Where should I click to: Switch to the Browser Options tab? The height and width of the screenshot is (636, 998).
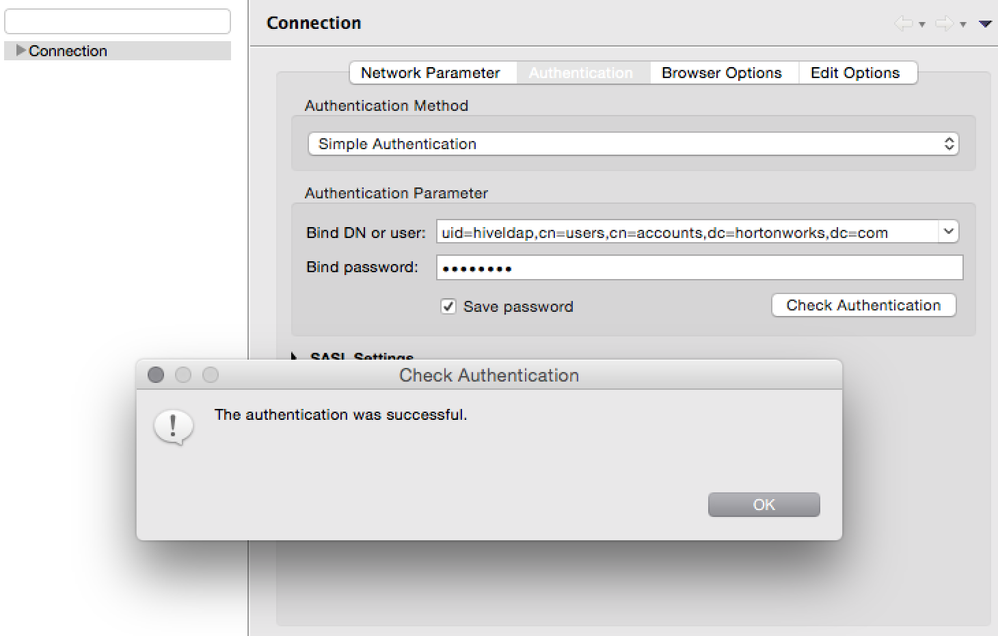click(721, 73)
